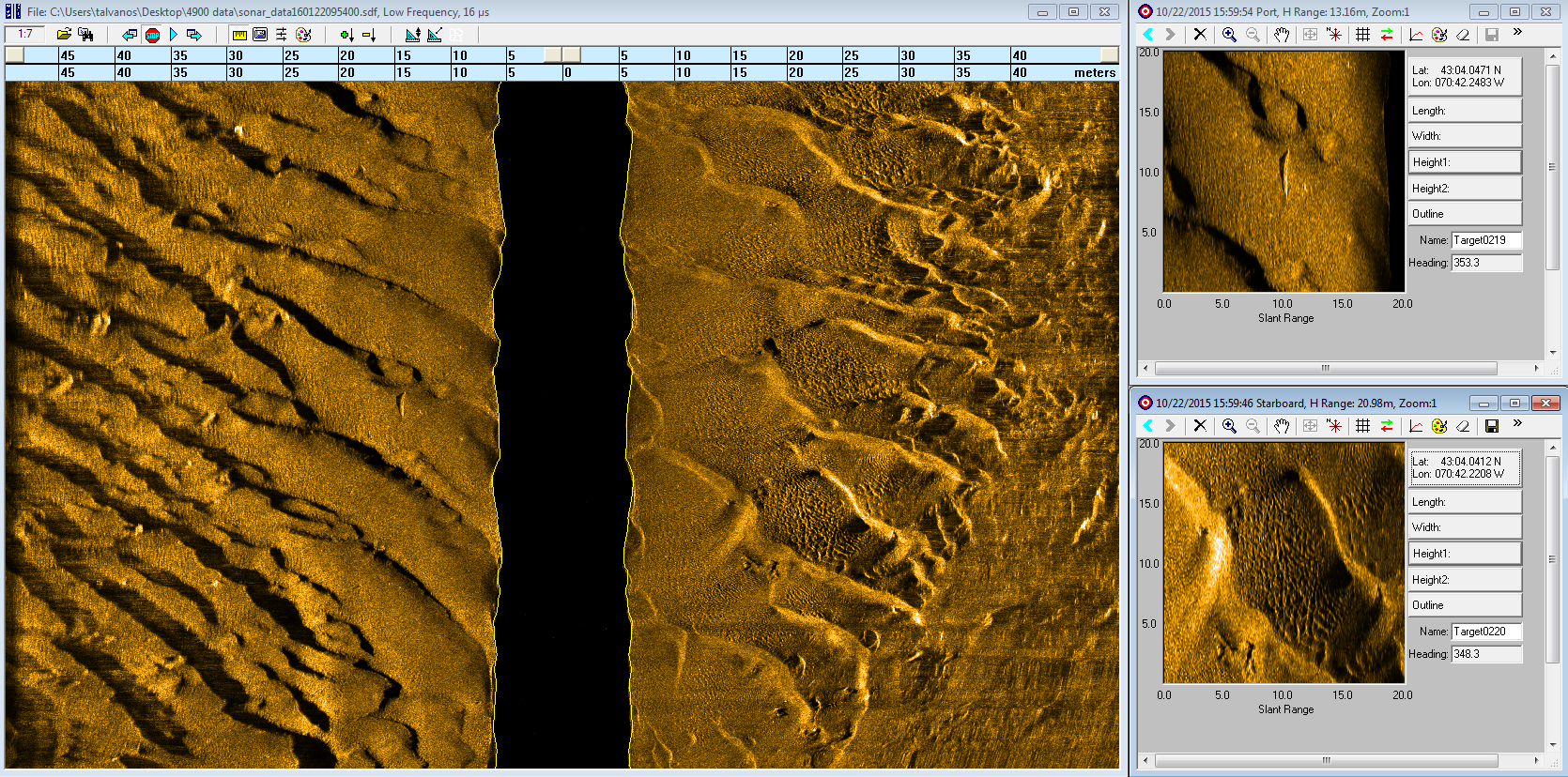
Task: Click the green plus down-arrow icon
Action: pyautogui.click(x=346, y=35)
